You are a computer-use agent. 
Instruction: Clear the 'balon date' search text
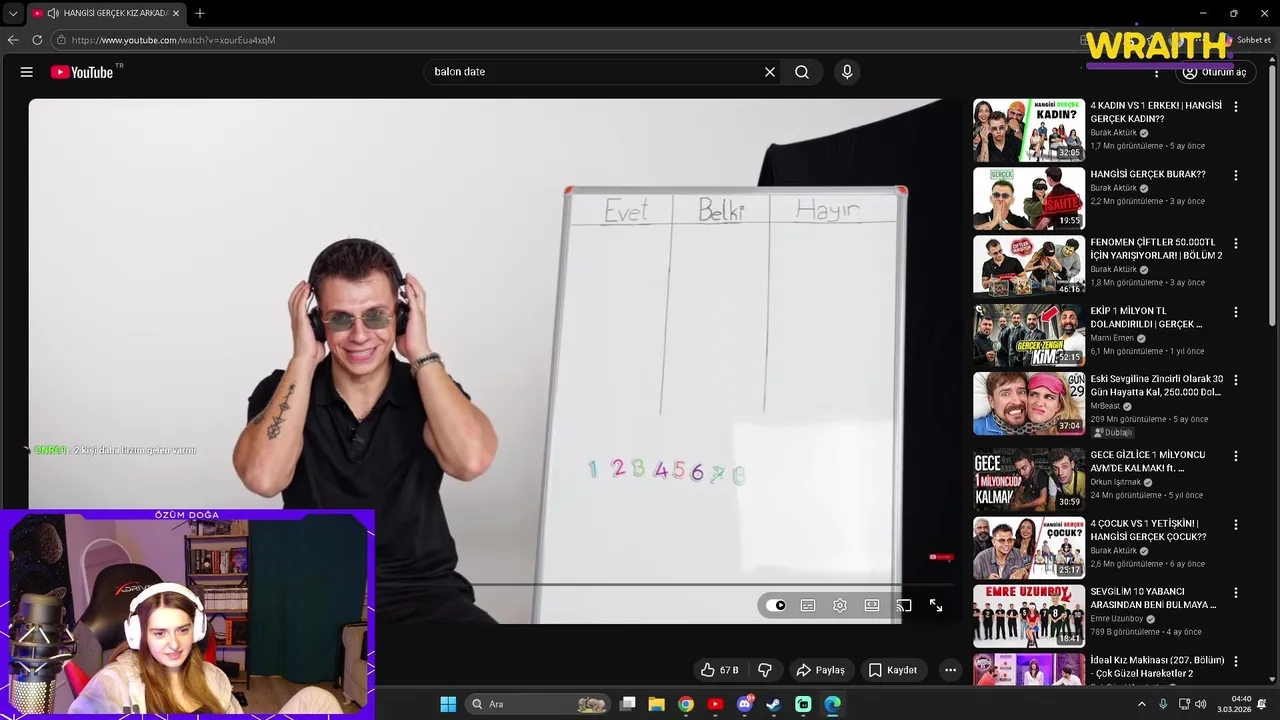pos(770,72)
